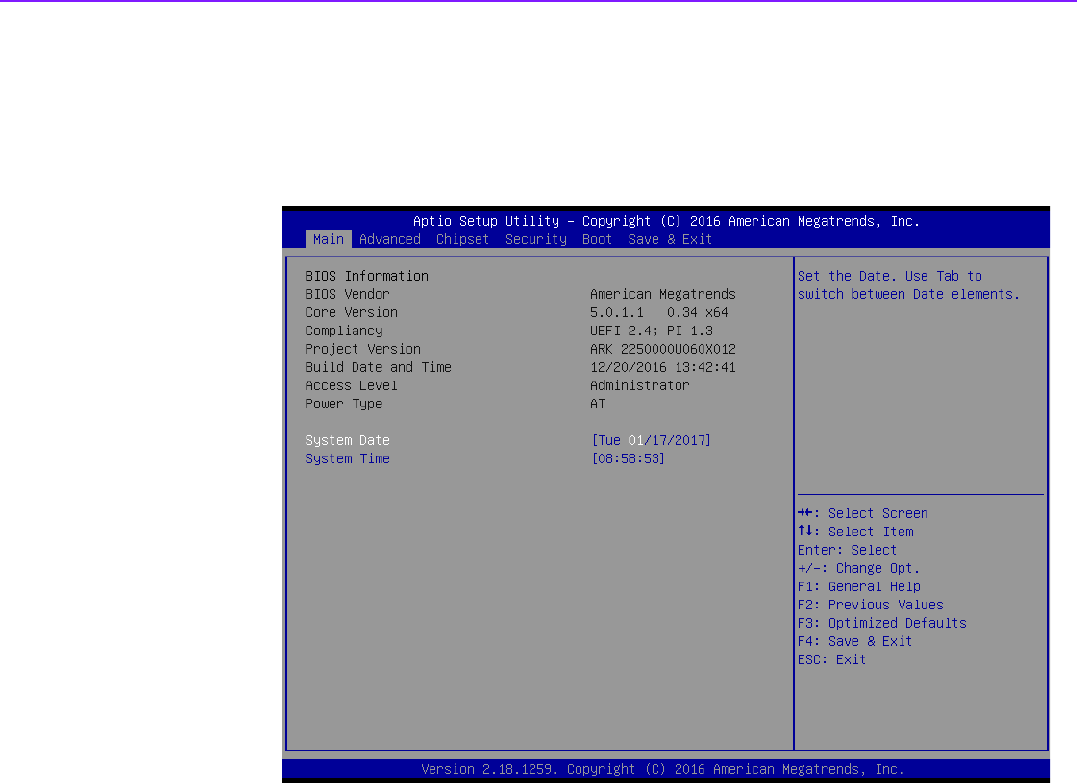Click the Core Version label
The image size is (1077, 783).
352,313
